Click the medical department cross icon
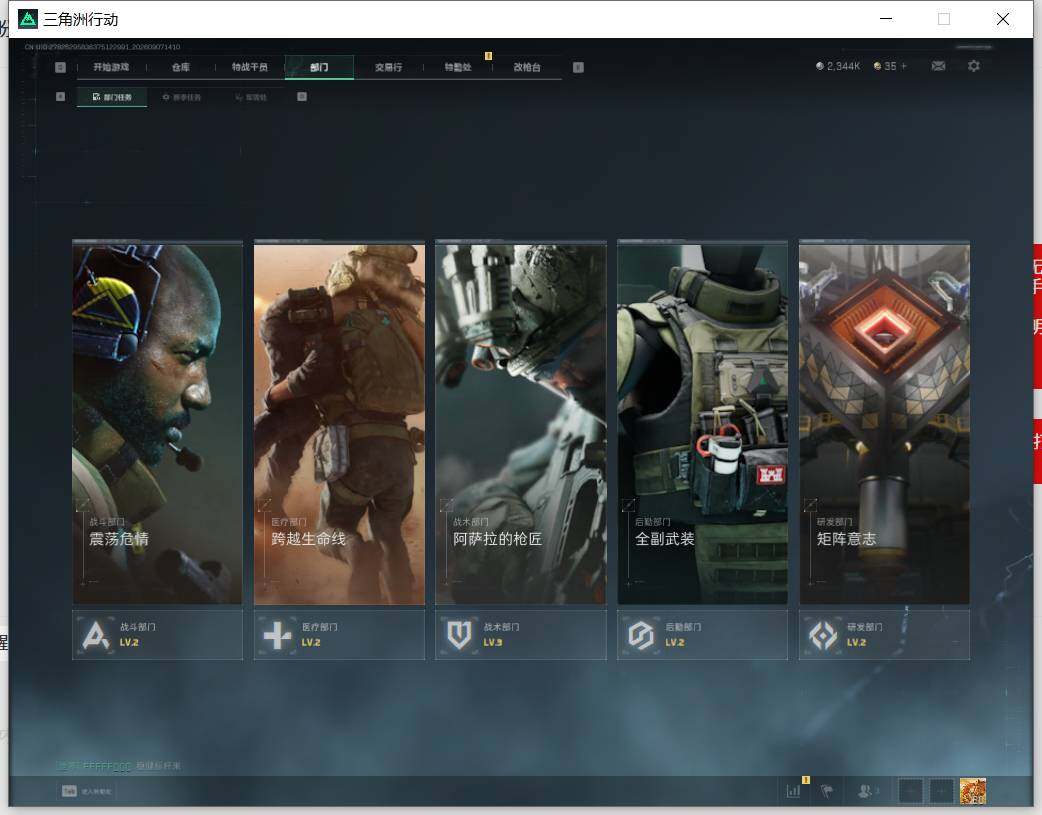Image resolution: width=1042 pixels, height=815 pixels. pyautogui.click(x=277, y=636)
